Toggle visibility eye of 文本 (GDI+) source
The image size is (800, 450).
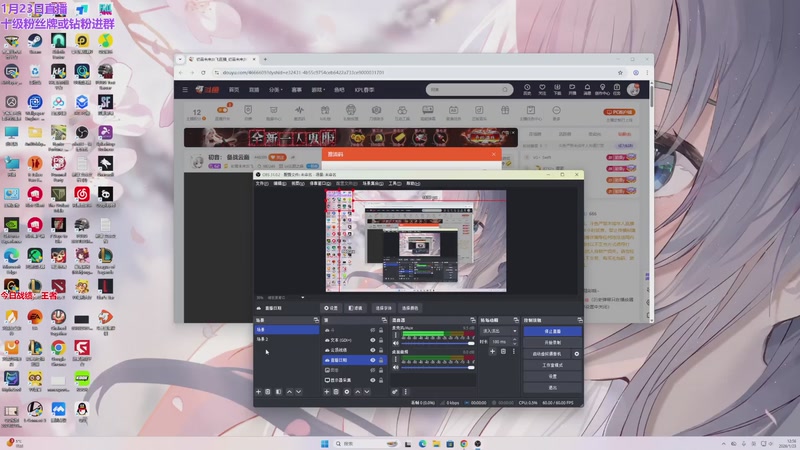(x=372, y=340)
